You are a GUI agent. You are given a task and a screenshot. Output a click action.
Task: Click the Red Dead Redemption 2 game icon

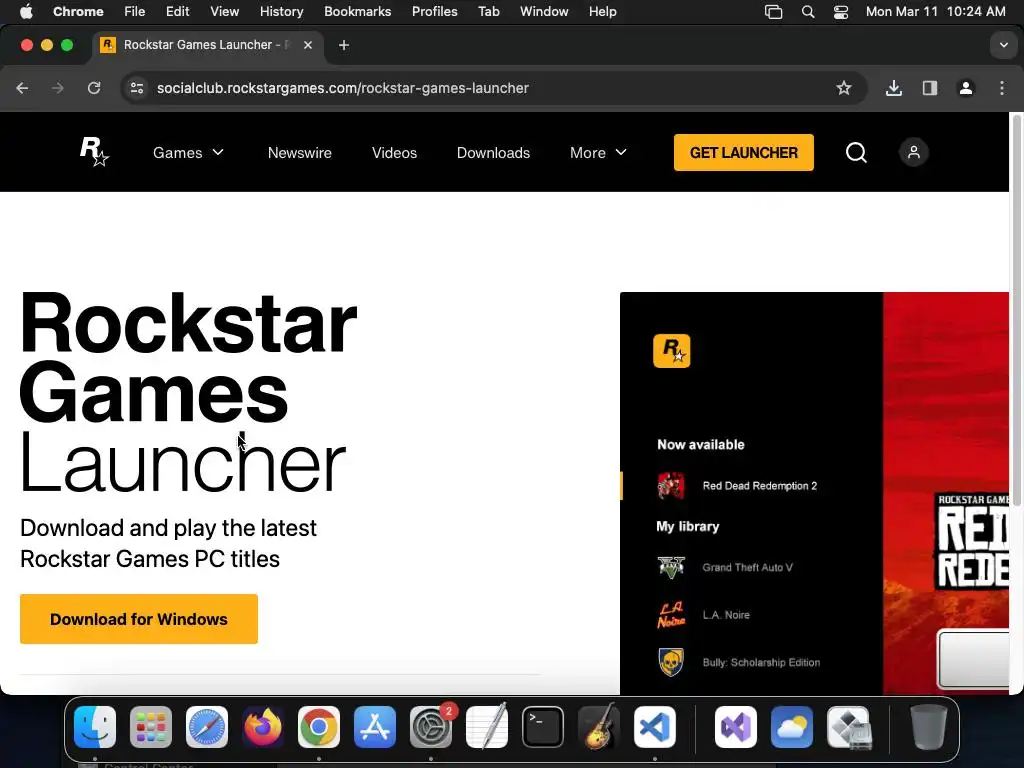(x=671, y=486)
